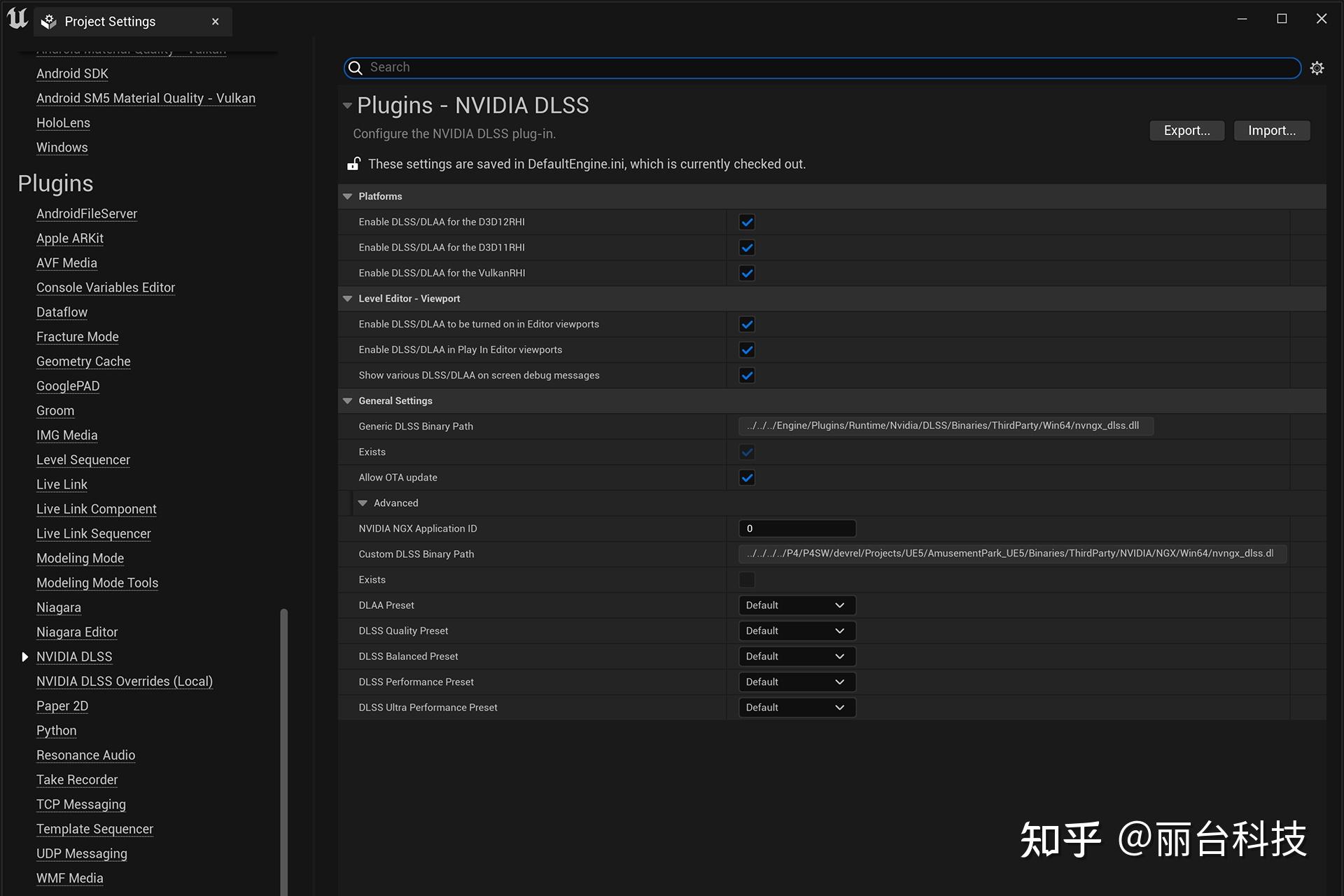Viewport: 1344px width, 896px height.
Task: Click the Unreal Engine logo icon
Action: pos(17,19)
